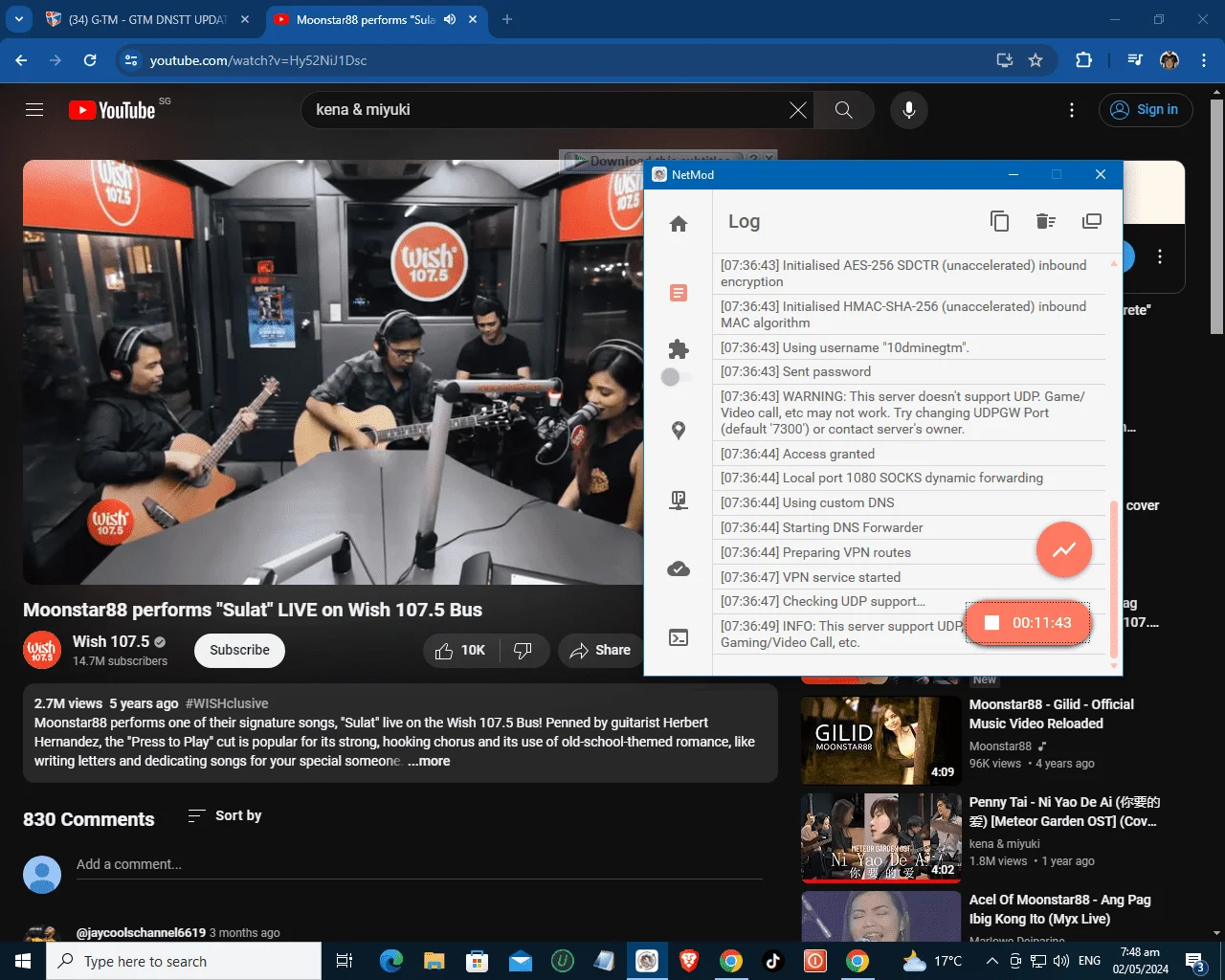1225x980 pixels.
Task: Open the Chrome profile avatar
Action: point(1169,60)
